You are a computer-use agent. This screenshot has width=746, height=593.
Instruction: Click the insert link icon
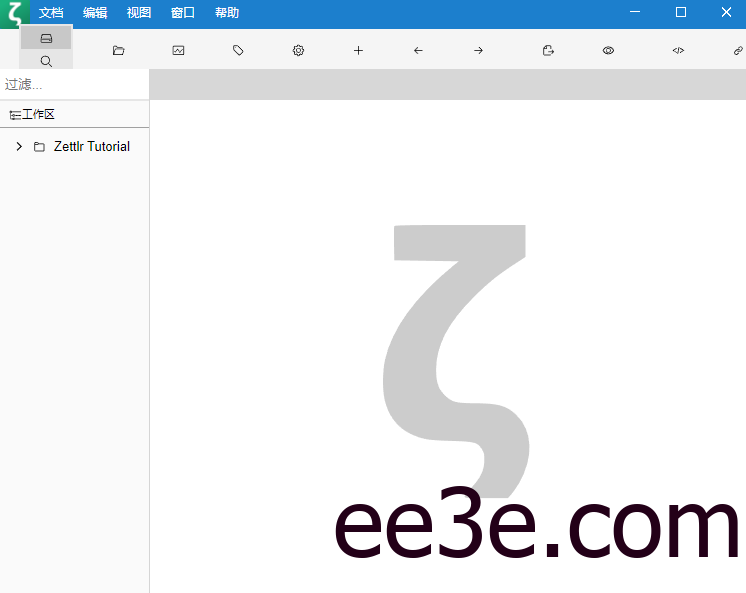738,50
